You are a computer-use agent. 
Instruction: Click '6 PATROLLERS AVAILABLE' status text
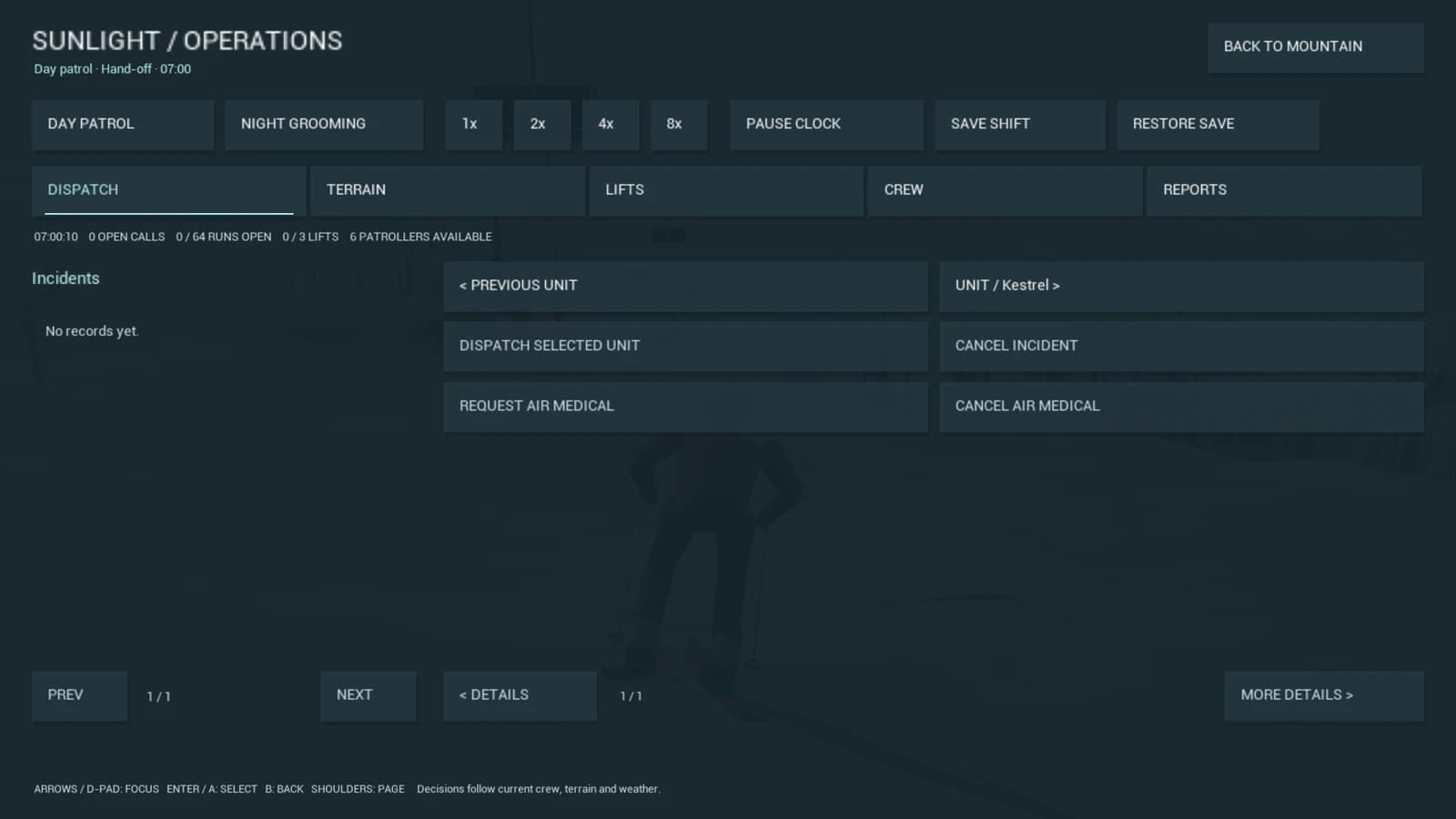click(420, 237)
